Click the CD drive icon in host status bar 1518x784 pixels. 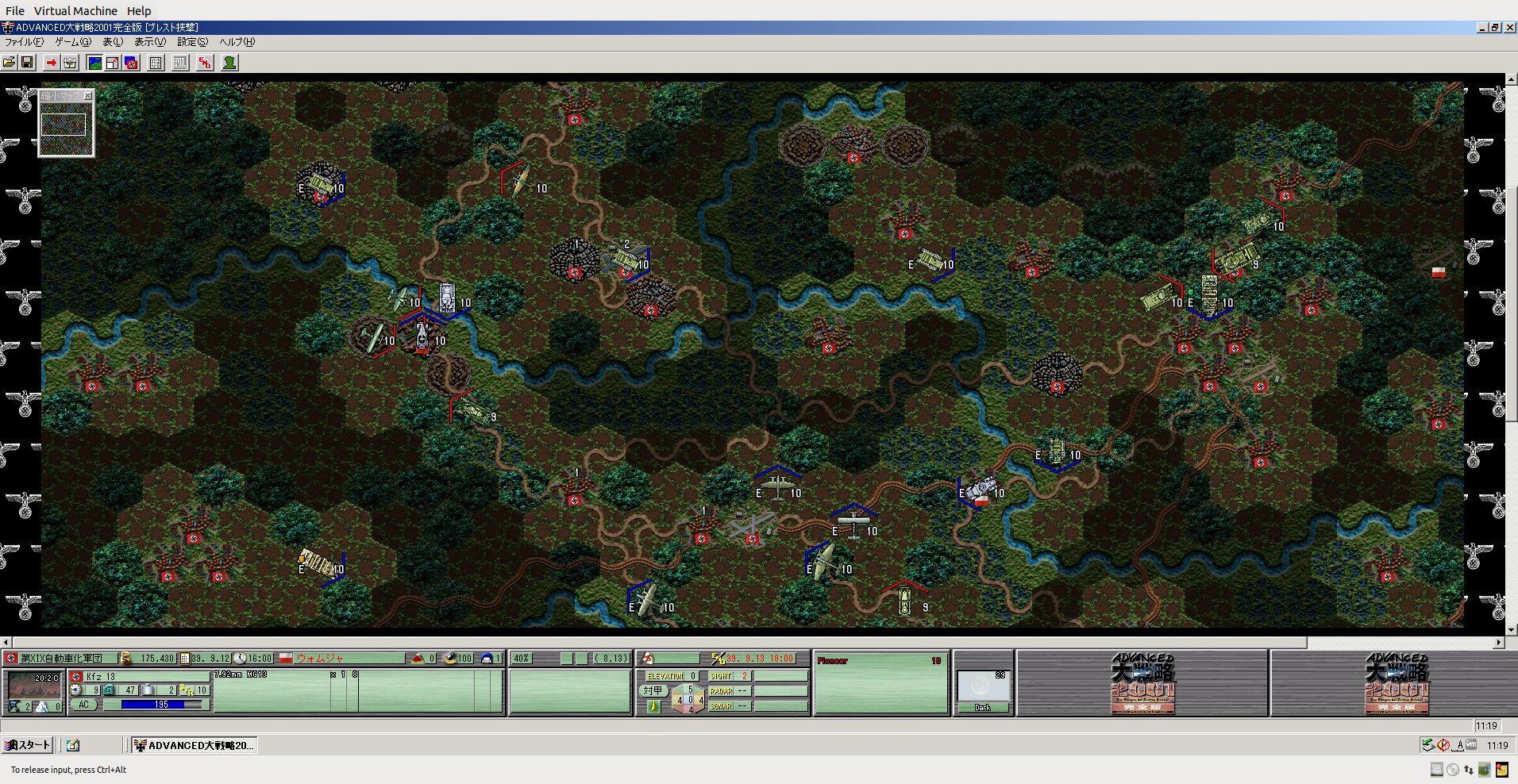(x=1453, y=770)
